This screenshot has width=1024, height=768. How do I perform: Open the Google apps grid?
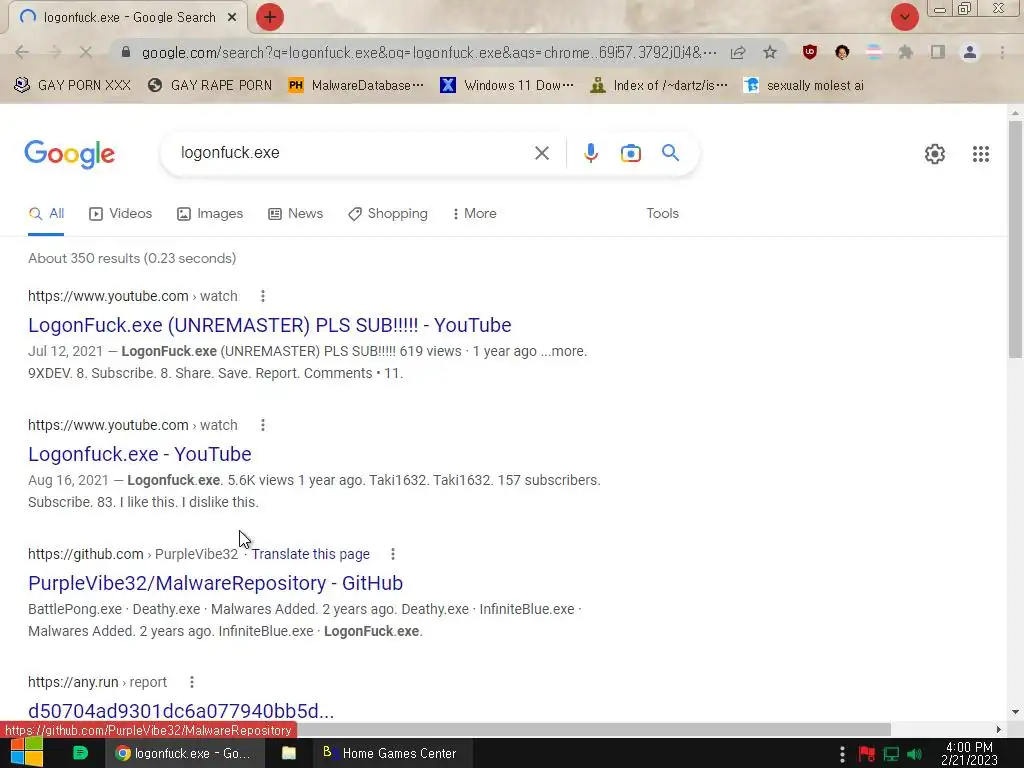[x=980, y=154]
